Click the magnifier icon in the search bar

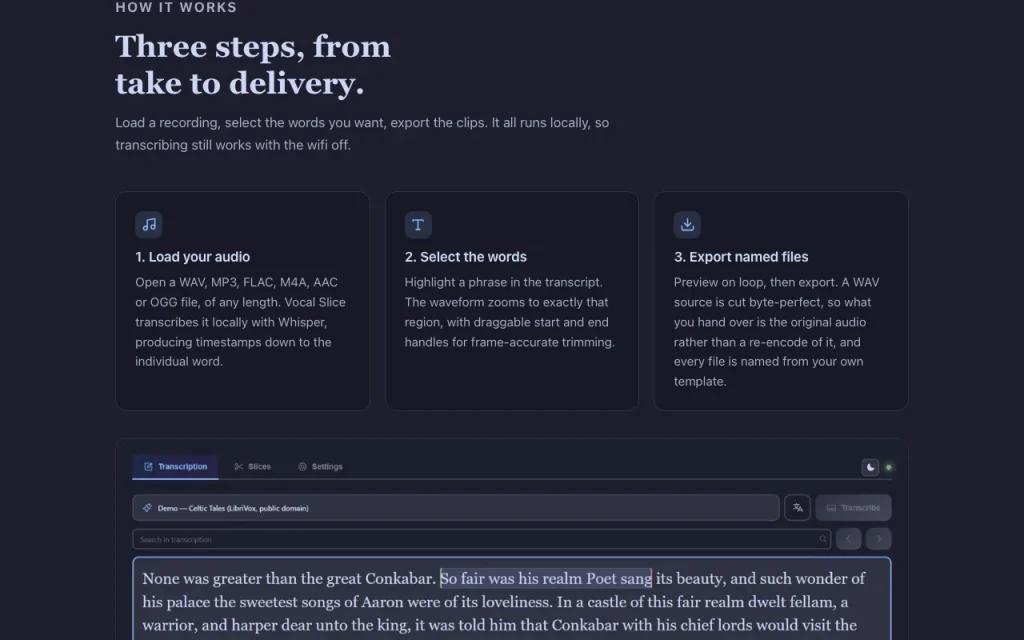[x=823, y=539]
